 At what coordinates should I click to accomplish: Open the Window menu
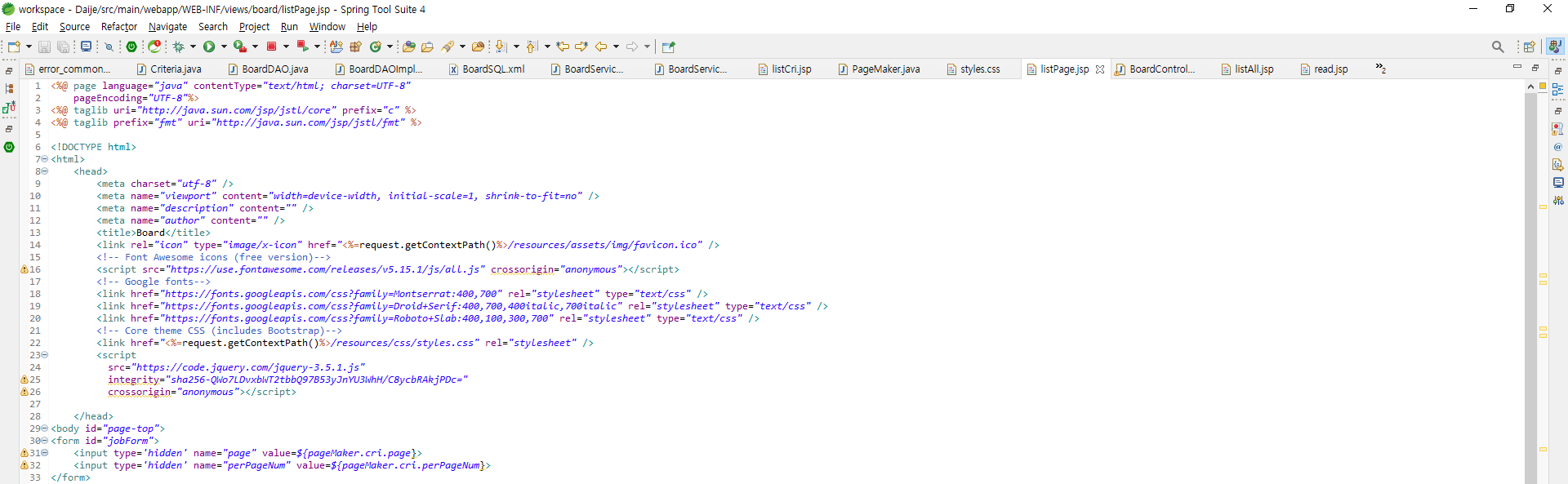point(327,27)
